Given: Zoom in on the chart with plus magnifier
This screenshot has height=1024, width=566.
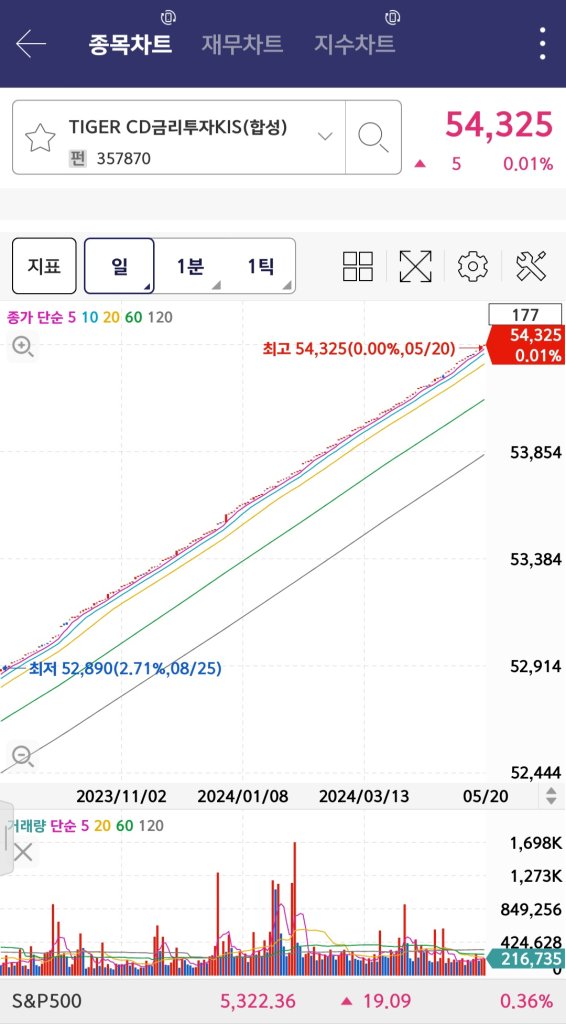Looking at the screenshot, I should click(23, 346).
